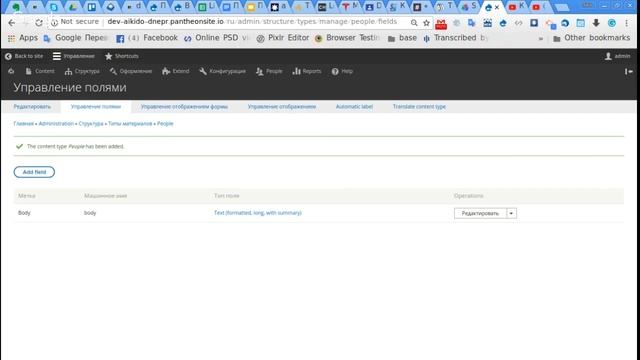This screenshot has height=360, width=640.
Task: Open the Reports admin menu
Action: [x=307, y=71]
